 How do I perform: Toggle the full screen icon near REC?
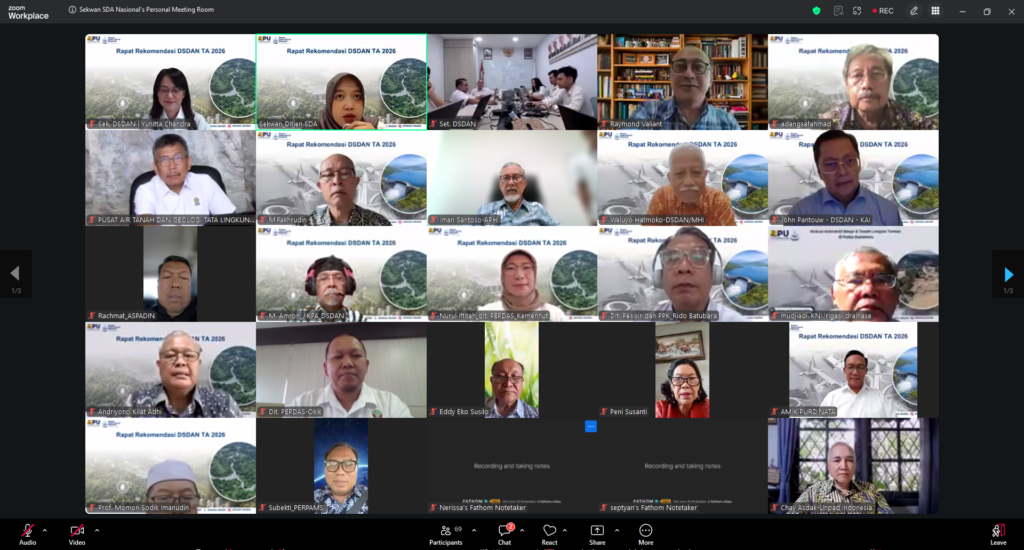point(857,10)
